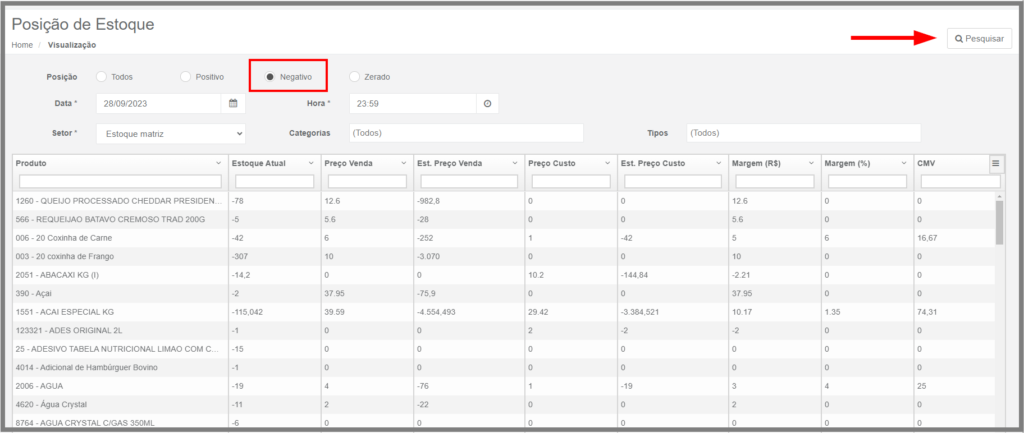Choose the Negativo radio option
The image size is (1024, 433).
pyautogui.click(x=270, y=76)
